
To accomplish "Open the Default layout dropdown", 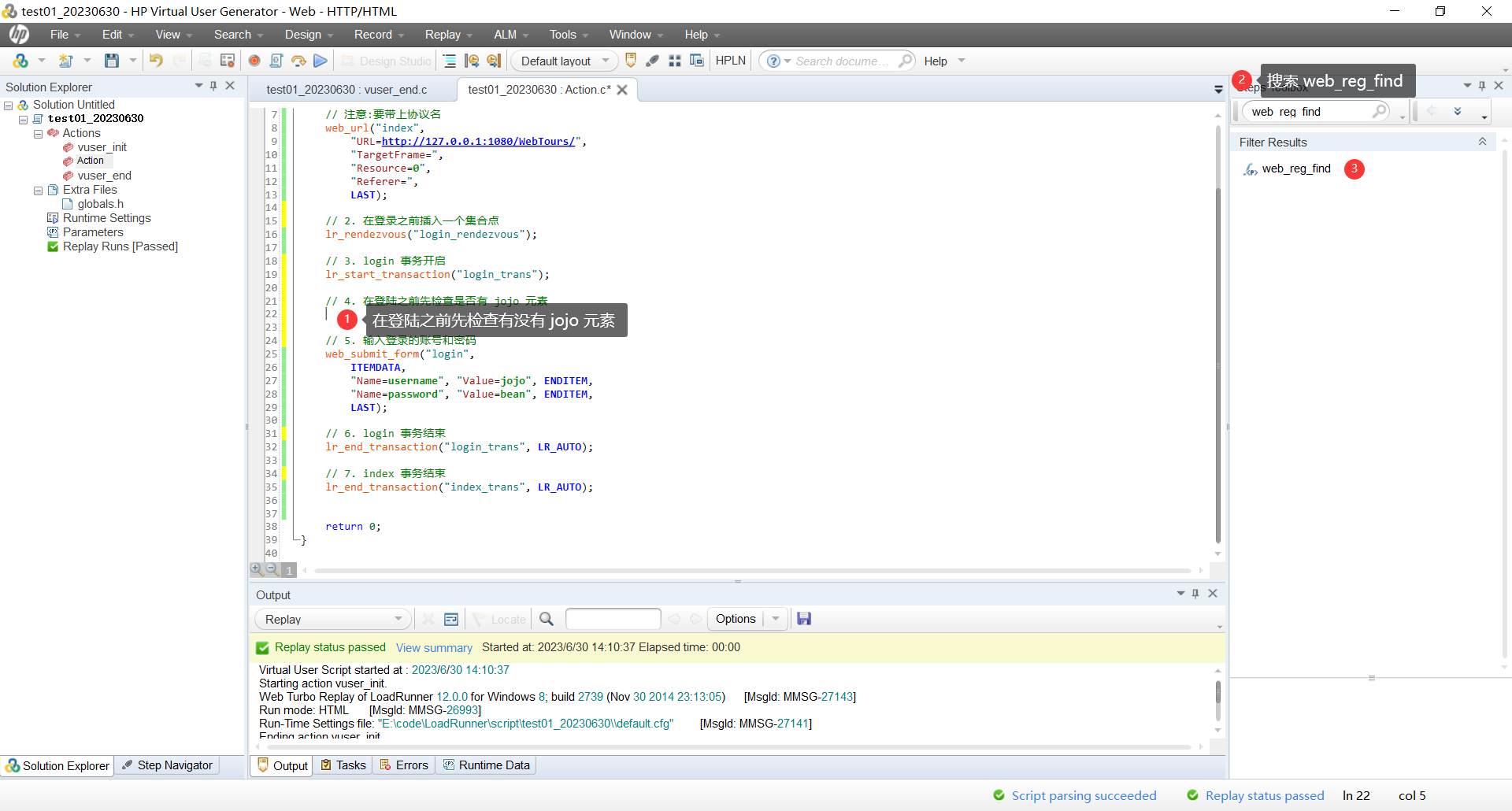I will coord(566,61).
